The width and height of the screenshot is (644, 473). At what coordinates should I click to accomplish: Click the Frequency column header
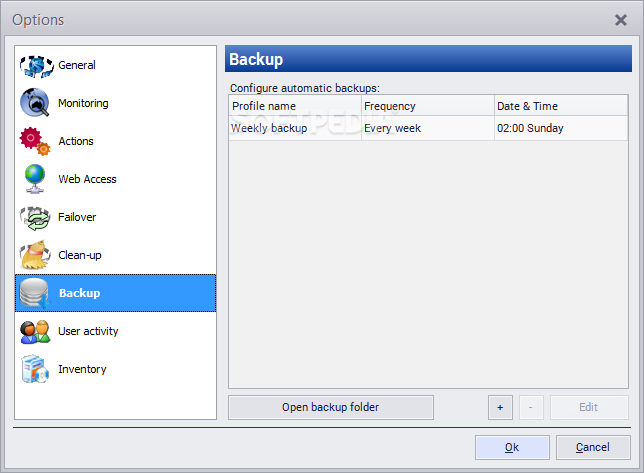(428, 106)
